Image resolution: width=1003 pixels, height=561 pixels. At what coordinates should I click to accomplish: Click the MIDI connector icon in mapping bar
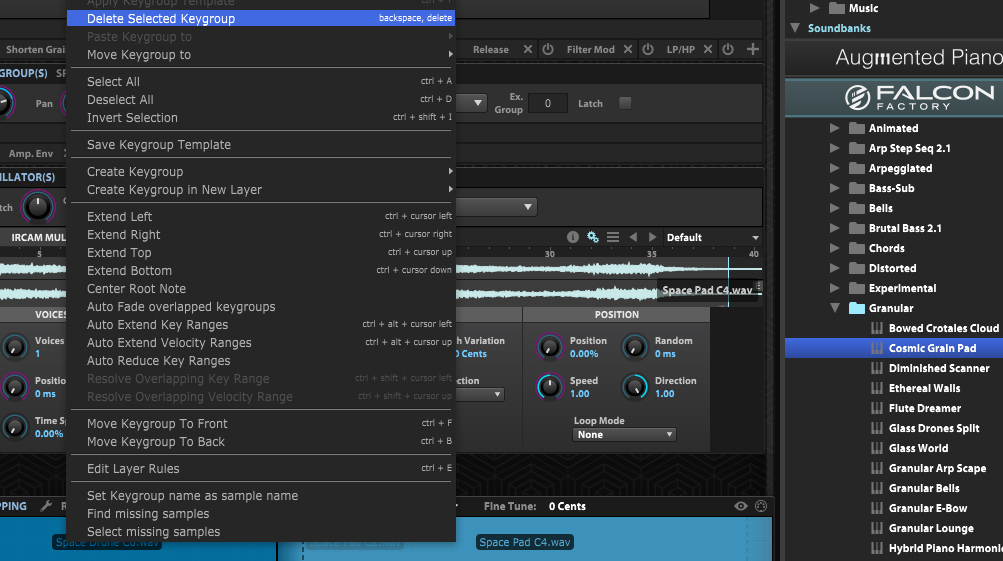[761, 506]
